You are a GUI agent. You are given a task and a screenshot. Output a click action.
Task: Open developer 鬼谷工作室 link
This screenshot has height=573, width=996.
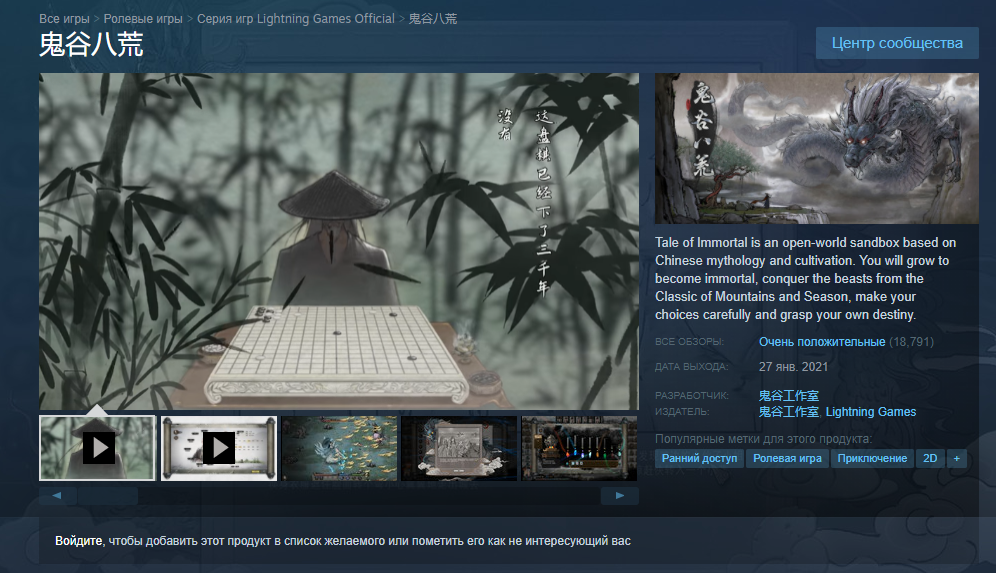click(x=788, y=396)
